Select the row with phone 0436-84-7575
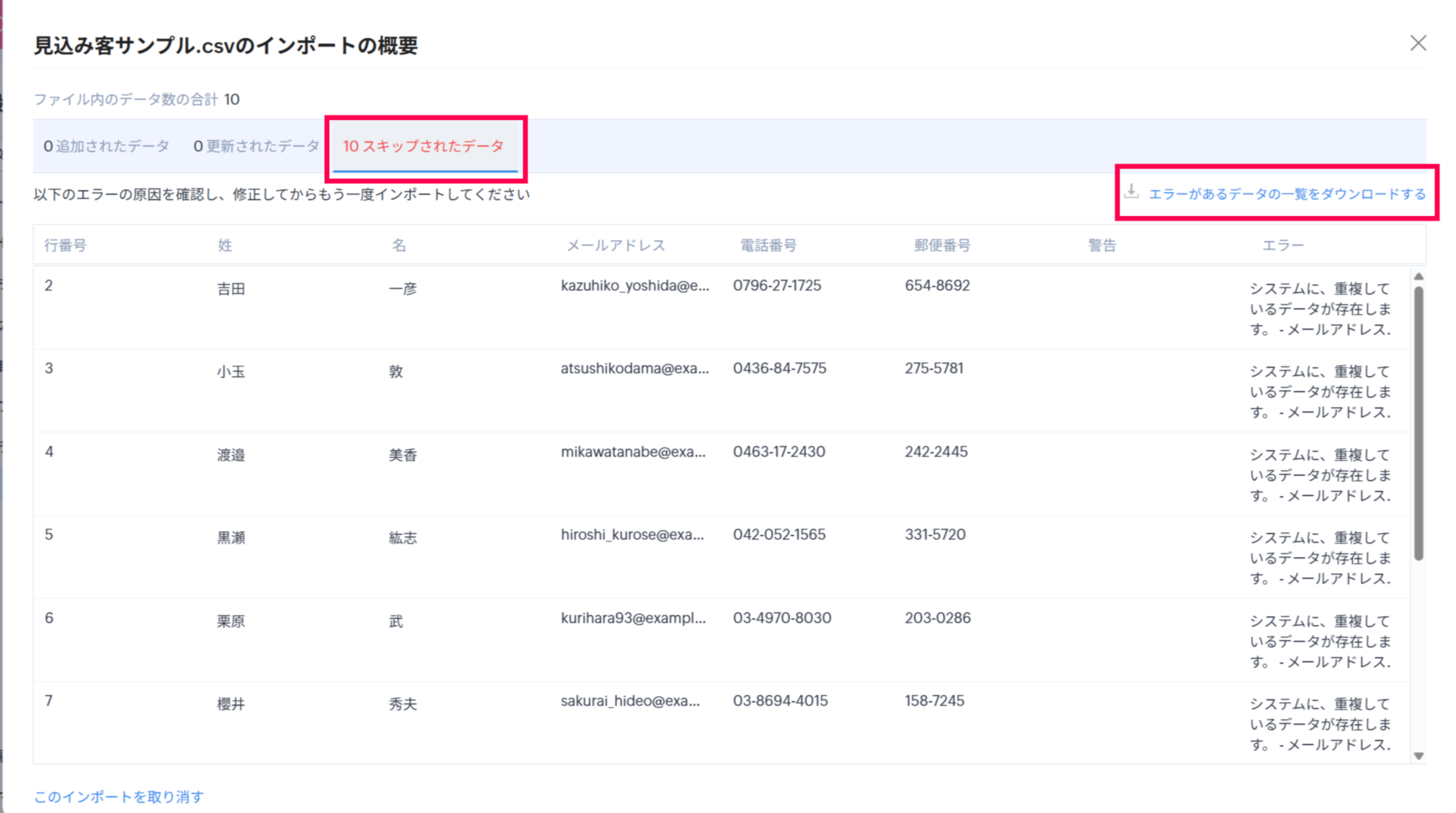Image resolution: width=1456 pixels, height=813 pixels. [x=779, y=368]
